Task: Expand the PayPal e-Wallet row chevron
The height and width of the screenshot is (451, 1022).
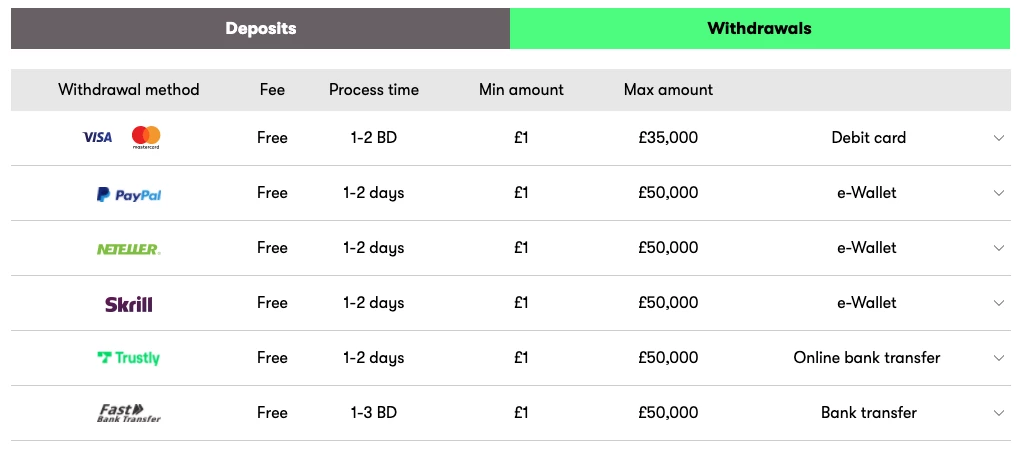Action: [999, 193]
